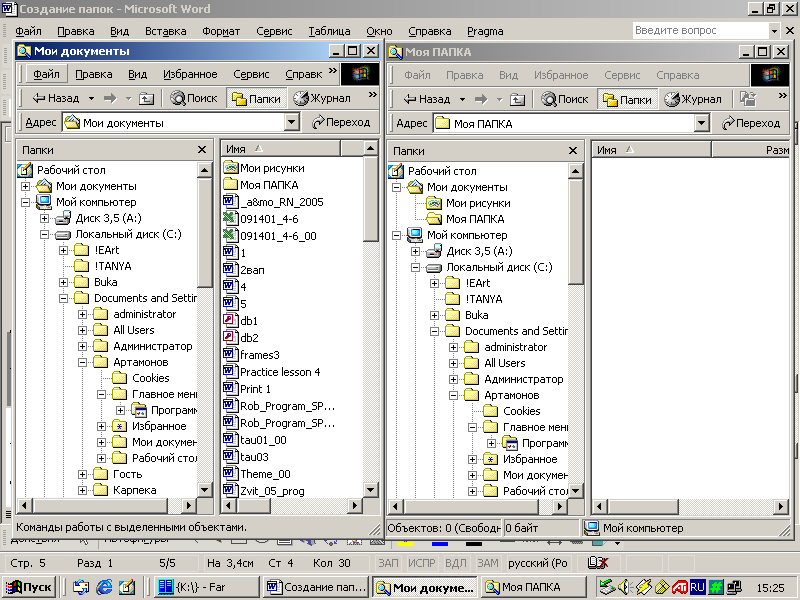Click Up folder icon in Моя ПАПКА toolbar

(517, 99)
